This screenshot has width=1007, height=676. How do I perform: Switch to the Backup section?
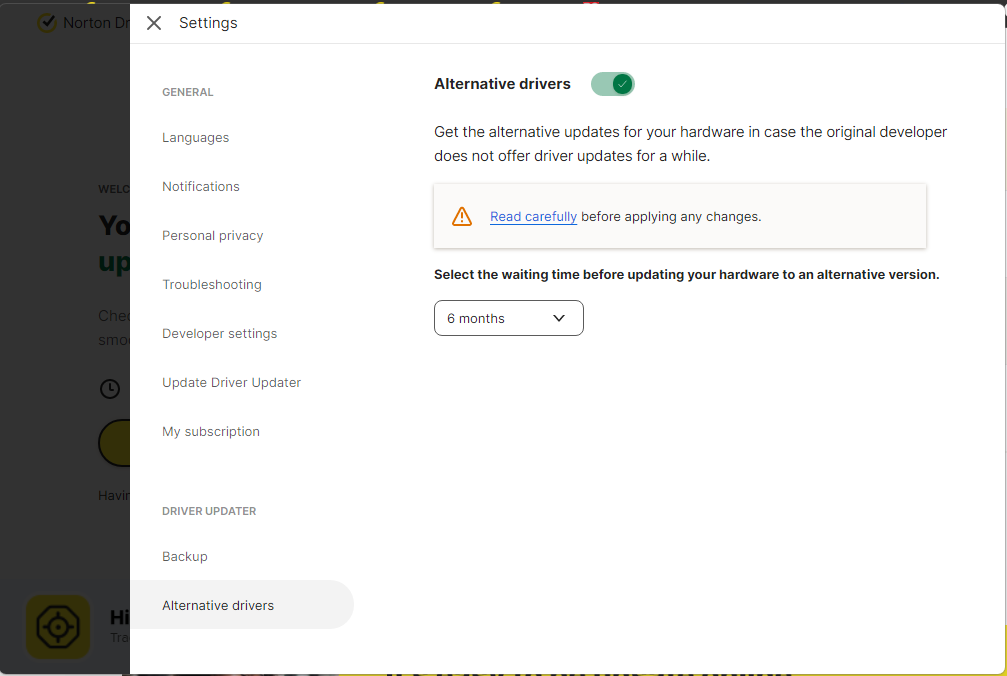coord(185,557)
